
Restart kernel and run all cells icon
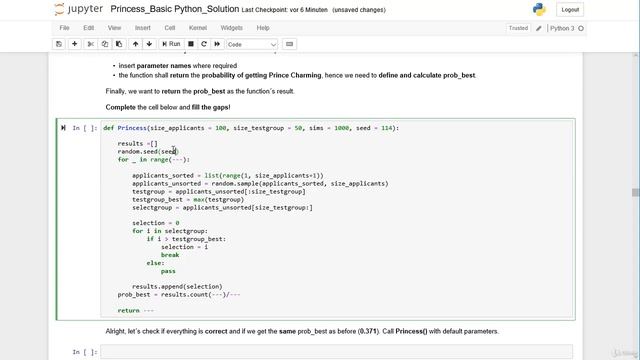217,44
